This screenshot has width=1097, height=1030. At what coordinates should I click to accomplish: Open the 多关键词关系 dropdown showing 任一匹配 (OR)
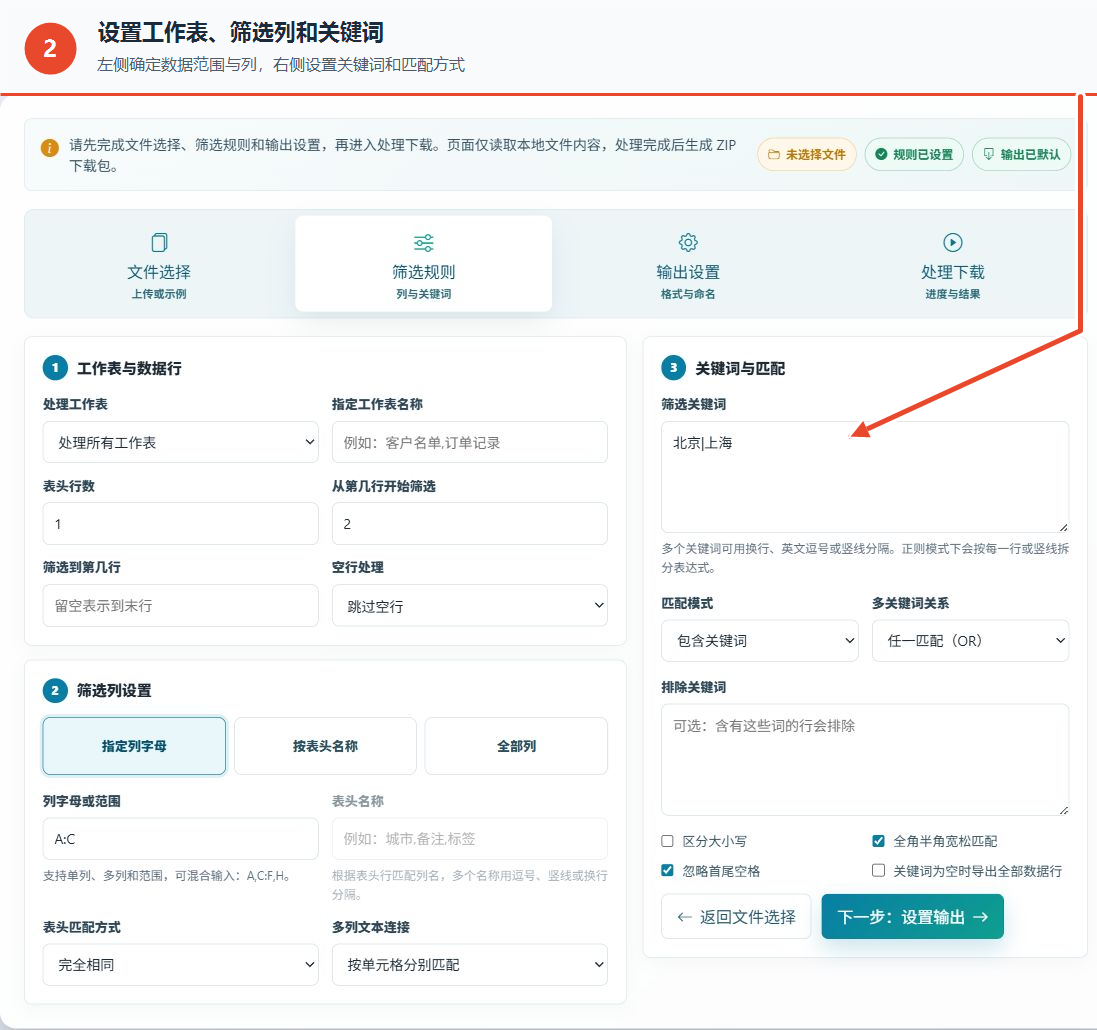coord(970,640)
